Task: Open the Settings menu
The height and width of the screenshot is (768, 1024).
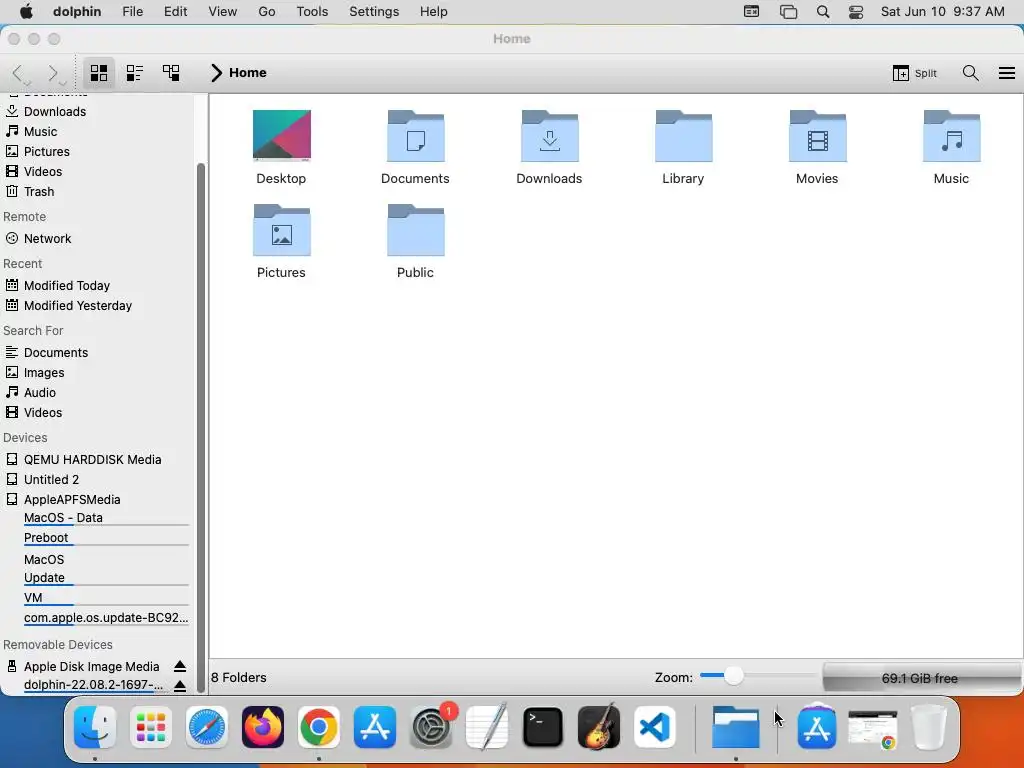Action: coord(374,12)
